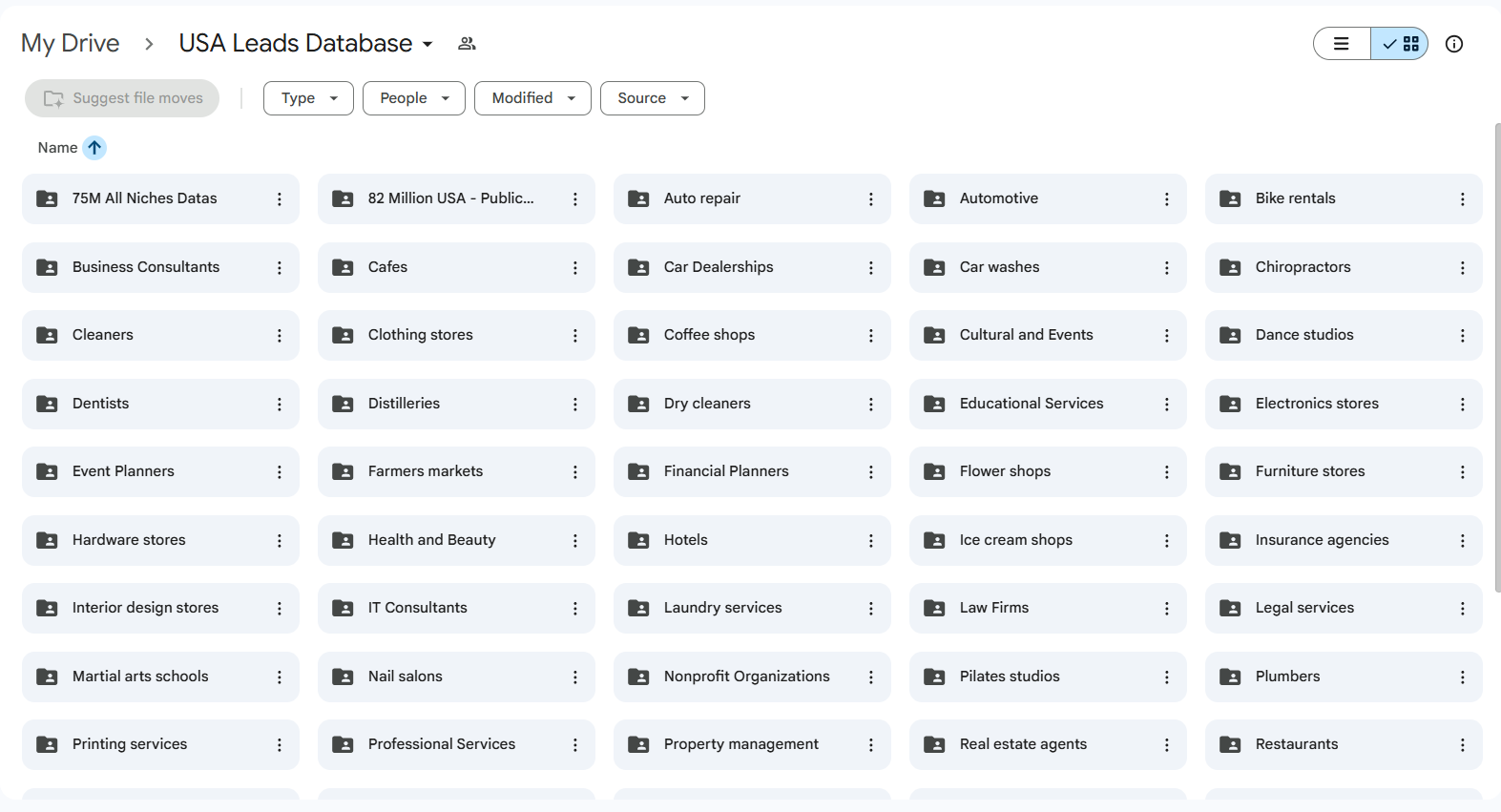Select the Property management folder

point(752,745)
